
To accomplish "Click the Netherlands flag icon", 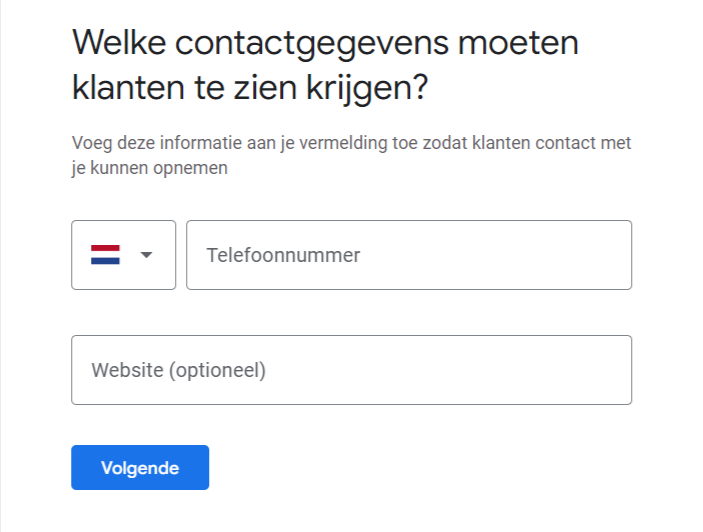I will click(105, 255).
